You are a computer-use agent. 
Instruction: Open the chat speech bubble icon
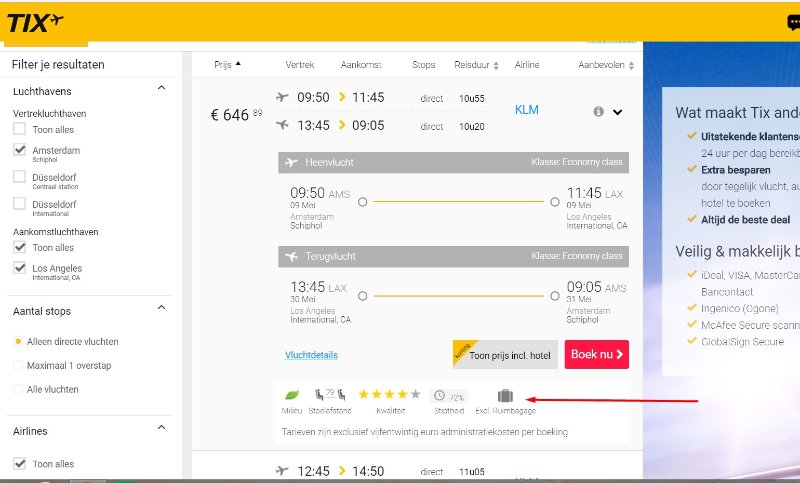[x=793, y=24]
